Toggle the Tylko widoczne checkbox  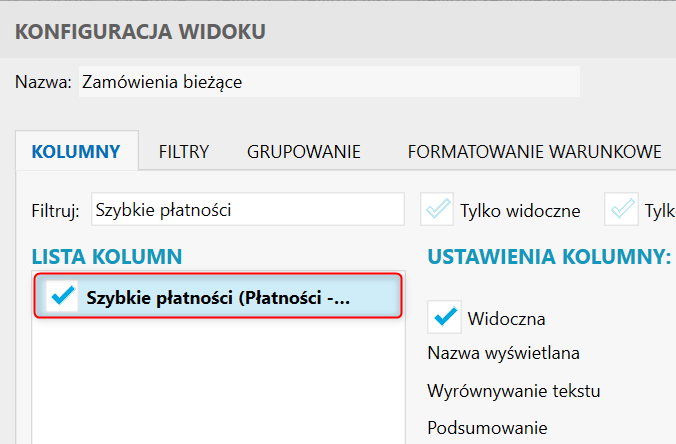coord(438,210)
